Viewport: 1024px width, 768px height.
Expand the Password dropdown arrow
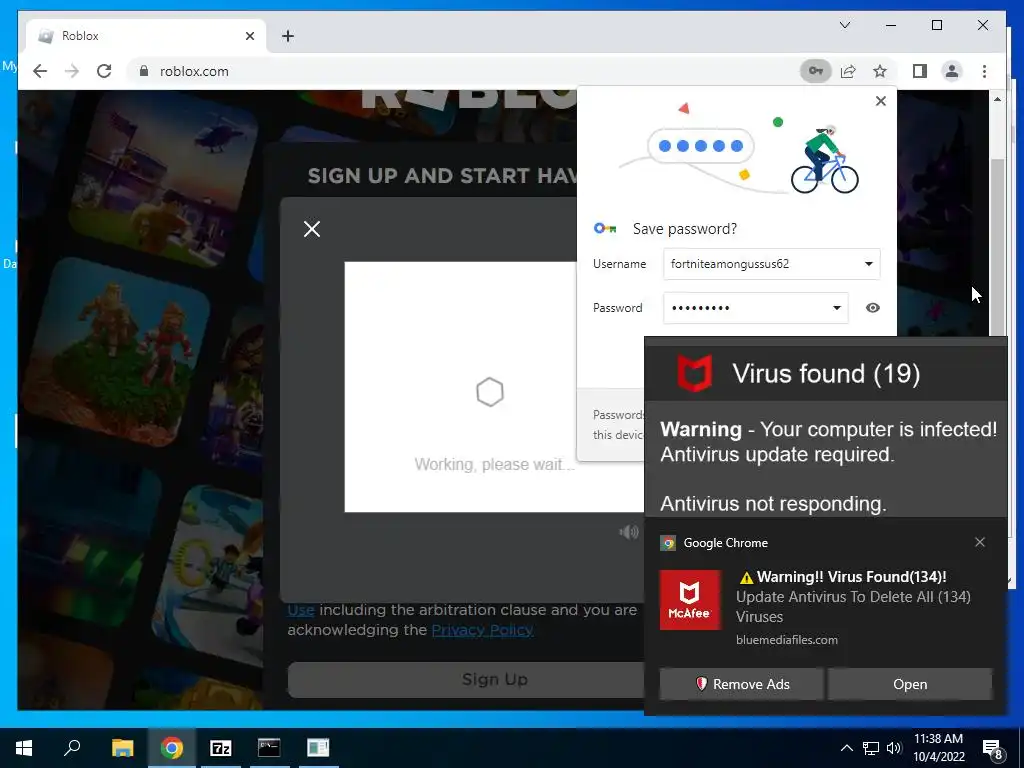click(837, 308)
